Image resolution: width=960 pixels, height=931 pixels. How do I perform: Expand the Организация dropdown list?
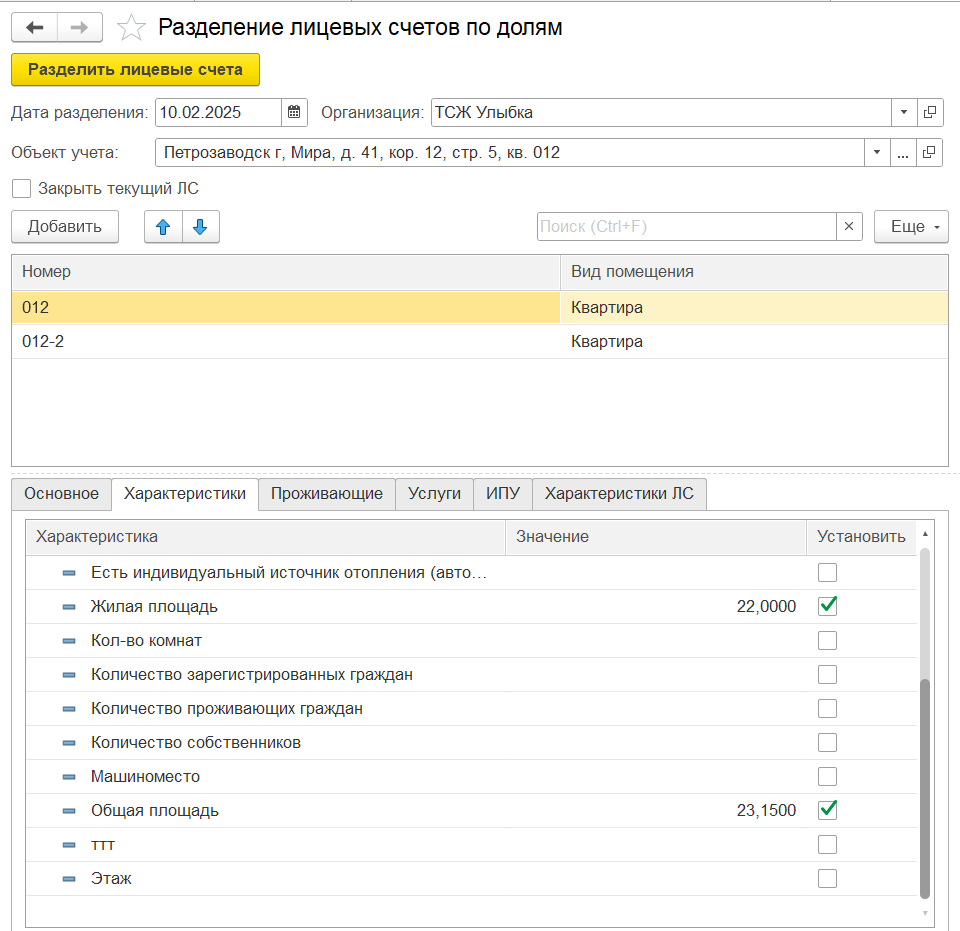(904, 113)
